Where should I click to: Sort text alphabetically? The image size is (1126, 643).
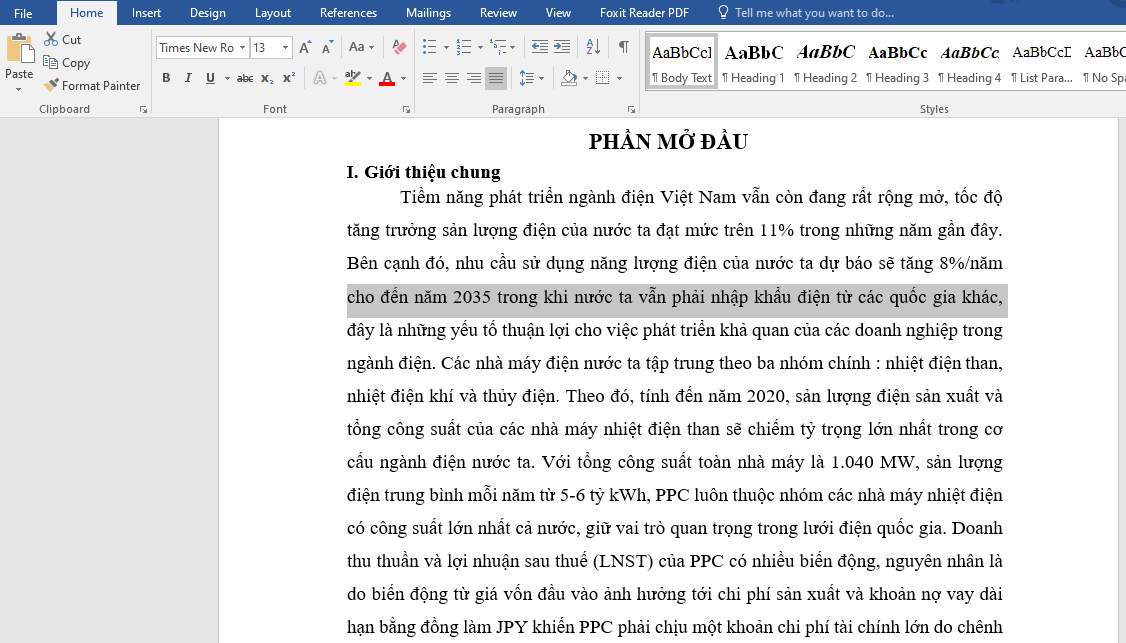(593, 47)
